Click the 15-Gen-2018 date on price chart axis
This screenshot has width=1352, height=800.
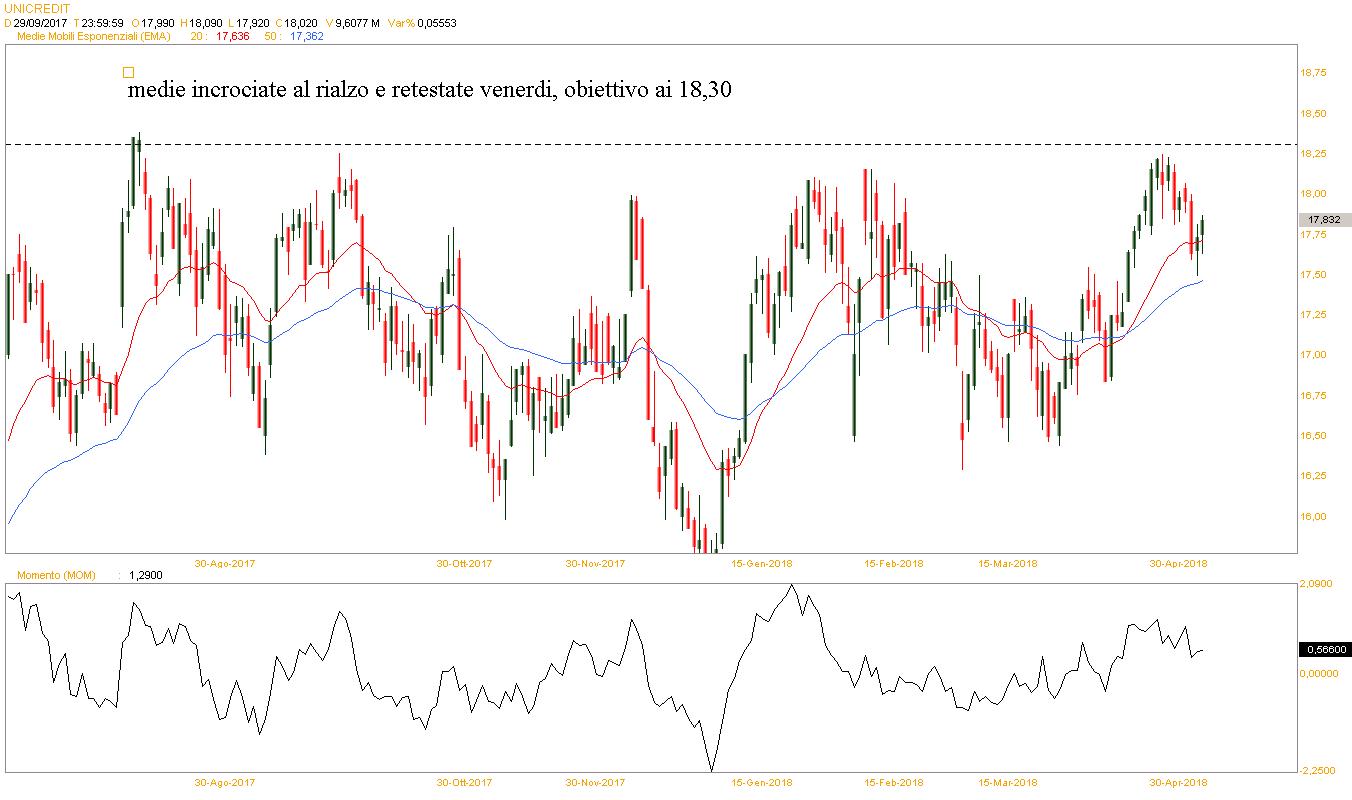pyautogui.click(x=762, y=563)
